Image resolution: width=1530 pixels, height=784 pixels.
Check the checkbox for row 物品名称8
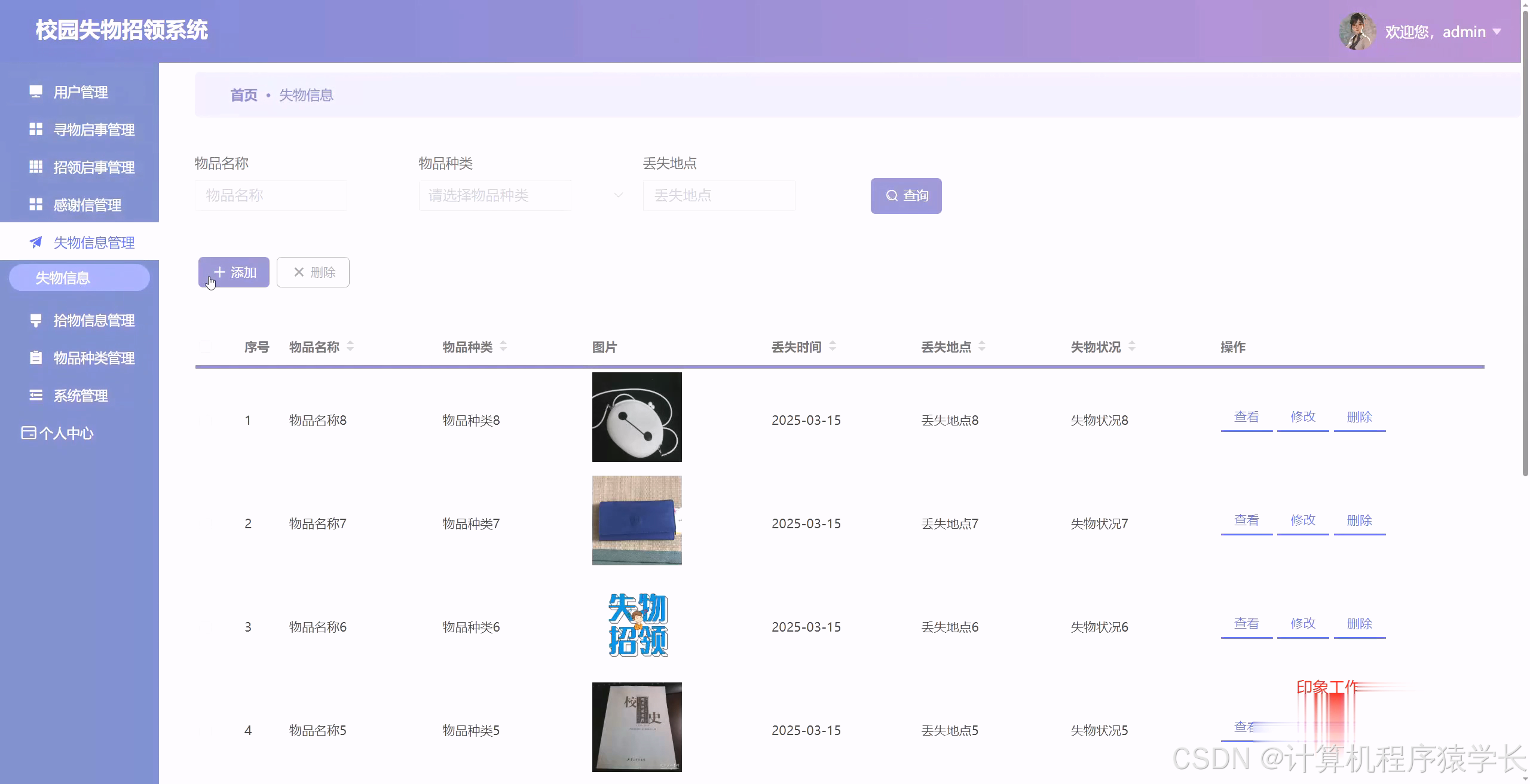(206, 419)
